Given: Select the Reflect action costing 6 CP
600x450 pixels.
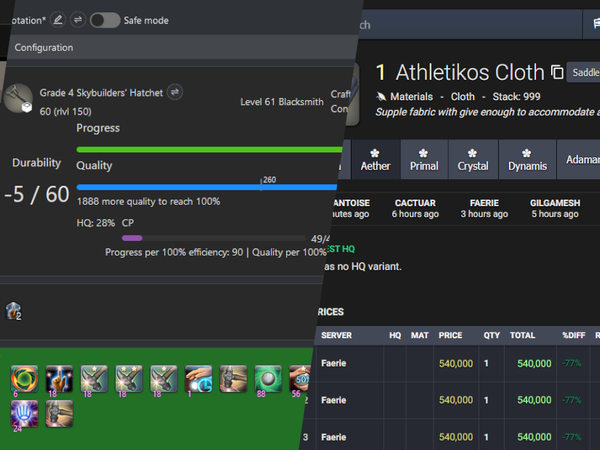Looking at the screenshot, I should [24, 379].
